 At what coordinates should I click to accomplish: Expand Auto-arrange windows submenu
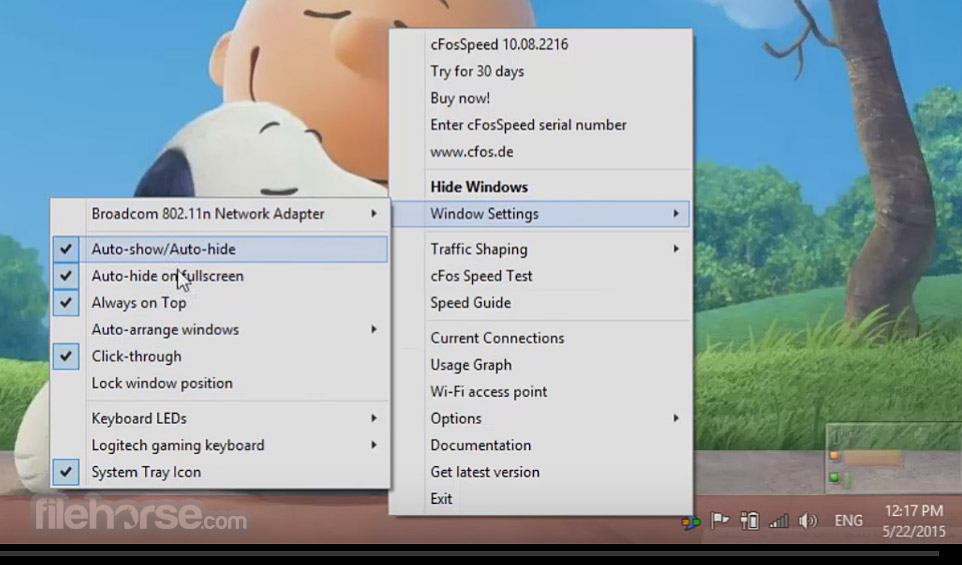point(220,330)
